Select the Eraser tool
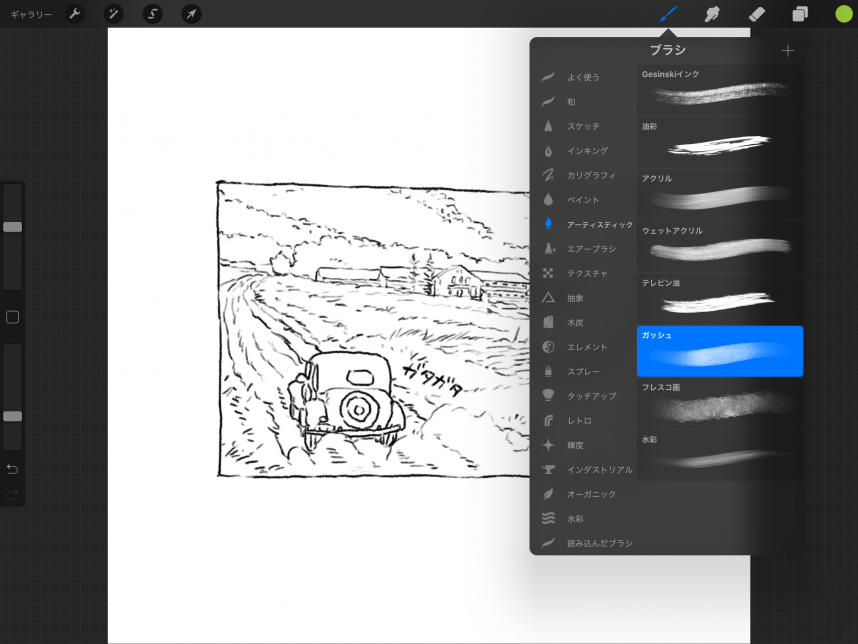This screenshot has width=858, height=644. coord(756,14)
